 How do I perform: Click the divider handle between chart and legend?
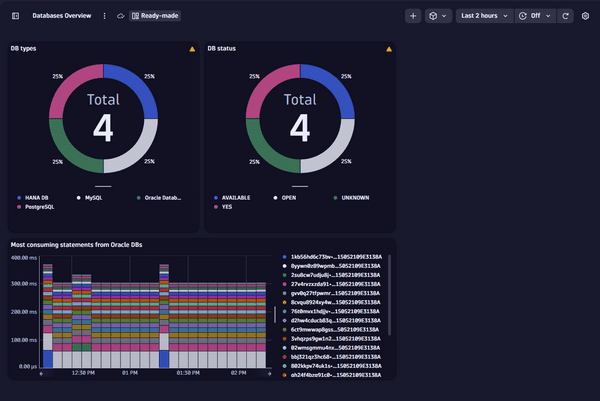click(x=275, y=315)
